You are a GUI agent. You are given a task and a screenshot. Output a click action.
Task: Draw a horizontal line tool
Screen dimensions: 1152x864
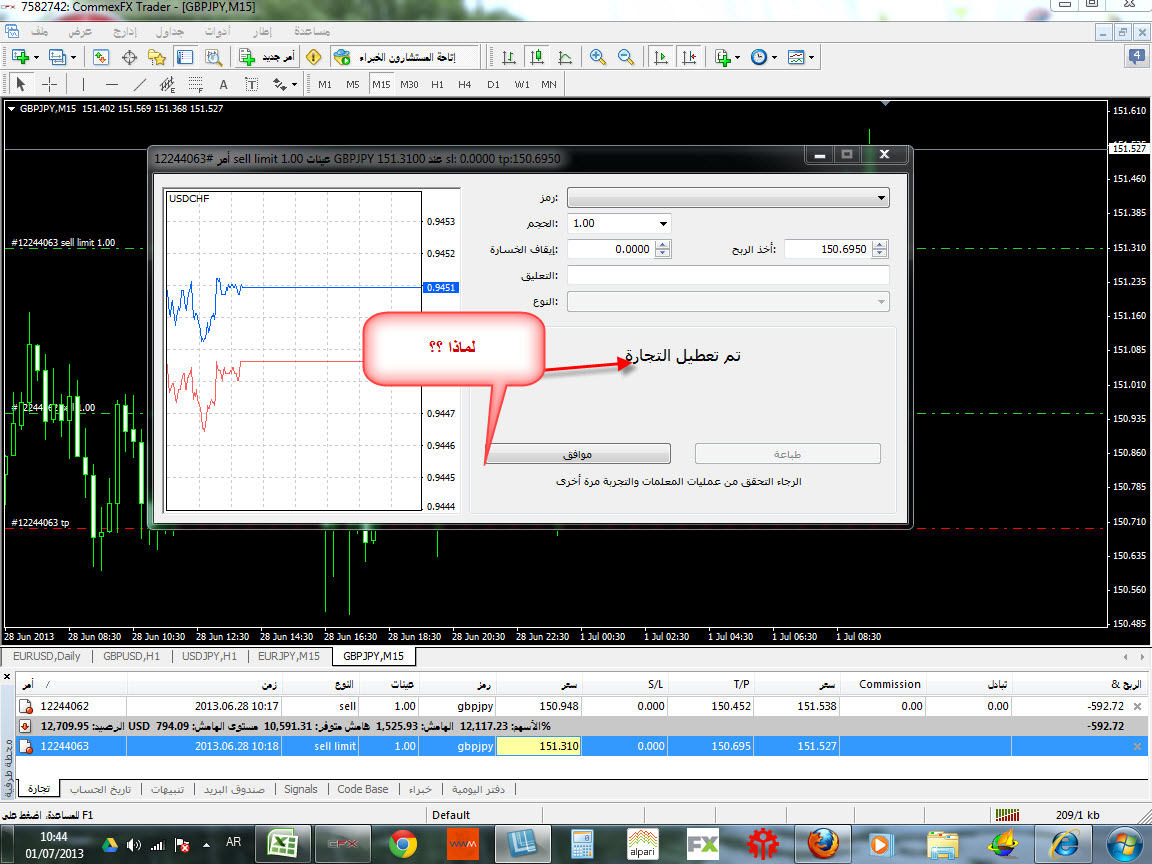click(x=111, y=84)
